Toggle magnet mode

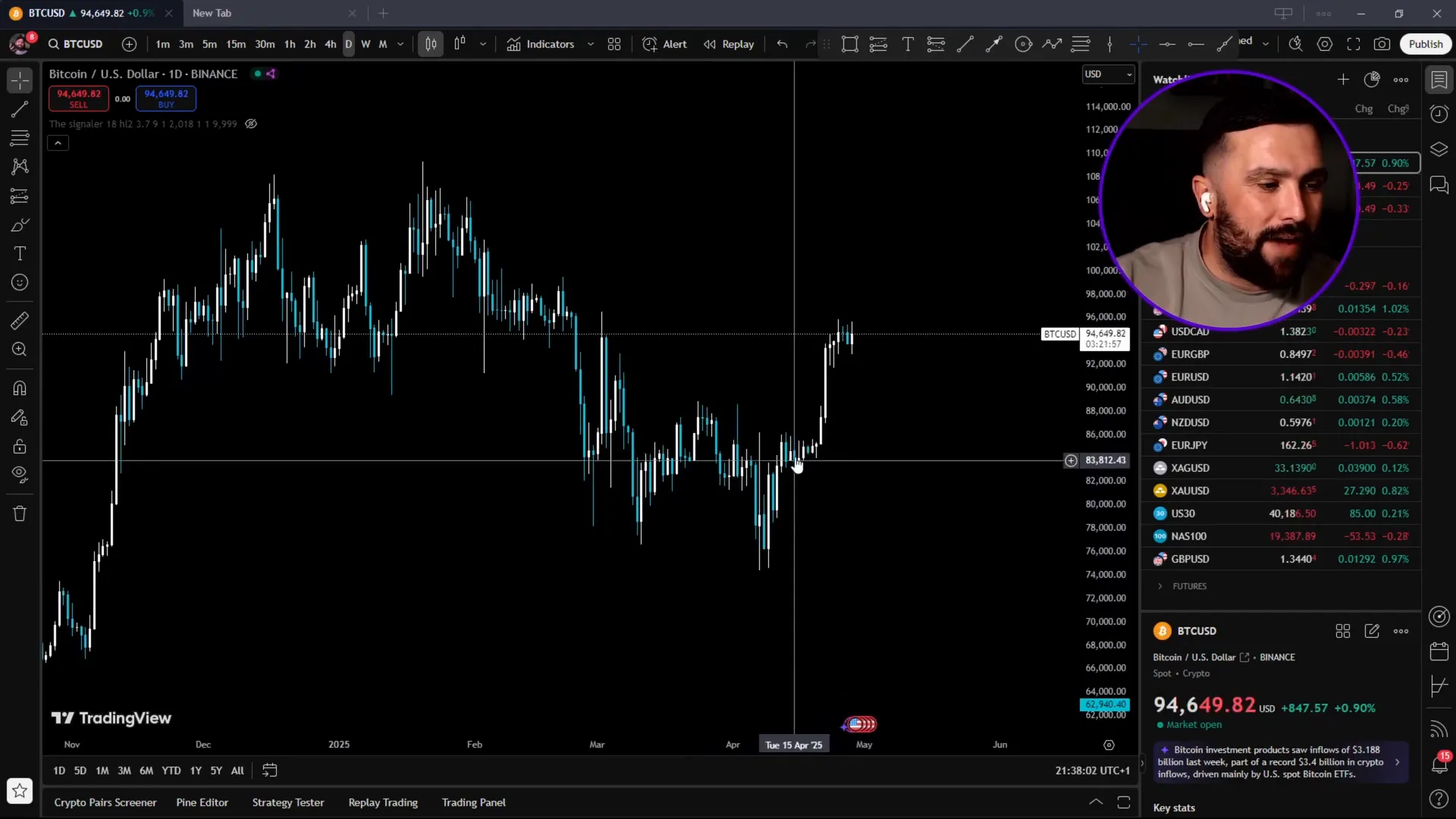click(20, 388)
